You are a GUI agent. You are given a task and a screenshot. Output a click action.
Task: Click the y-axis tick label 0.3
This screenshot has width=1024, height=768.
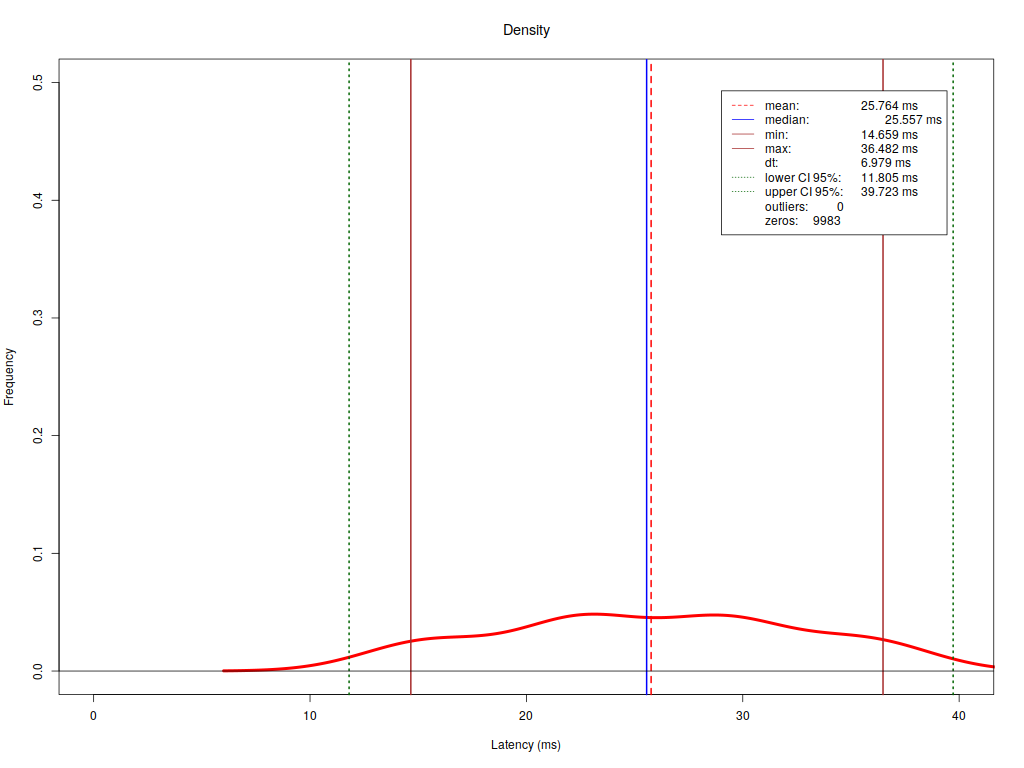coord(38,318)
